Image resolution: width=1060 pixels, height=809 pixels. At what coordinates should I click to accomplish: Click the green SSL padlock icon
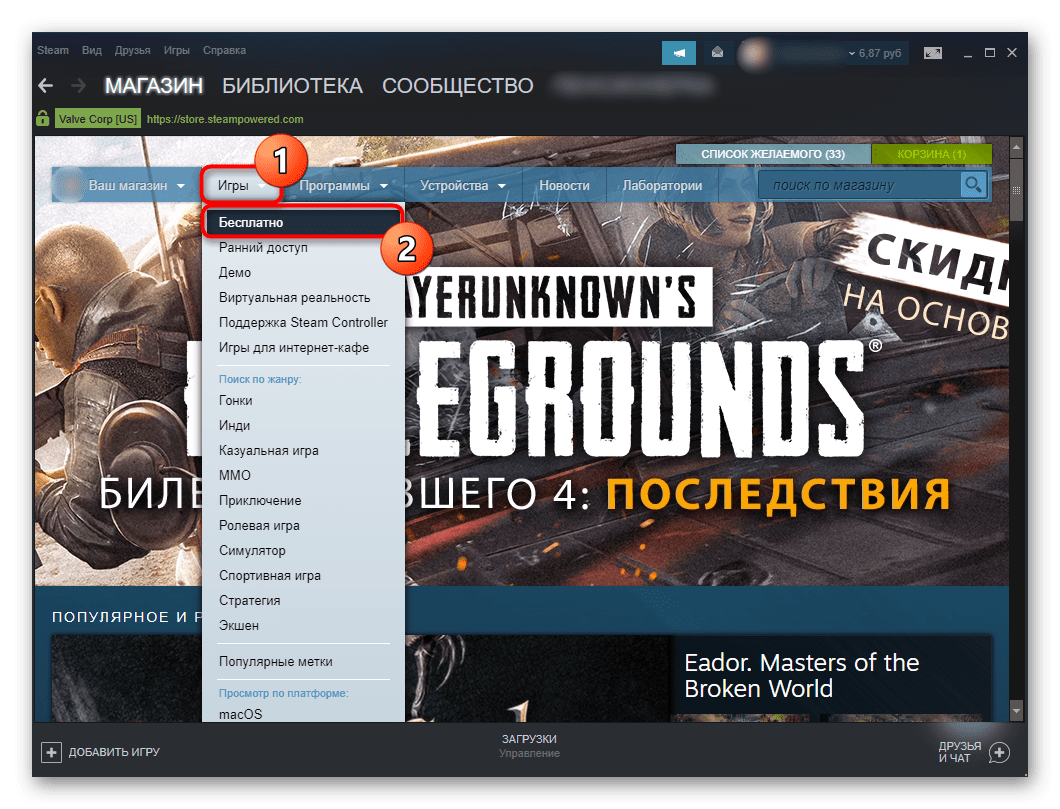coord(43,119)
